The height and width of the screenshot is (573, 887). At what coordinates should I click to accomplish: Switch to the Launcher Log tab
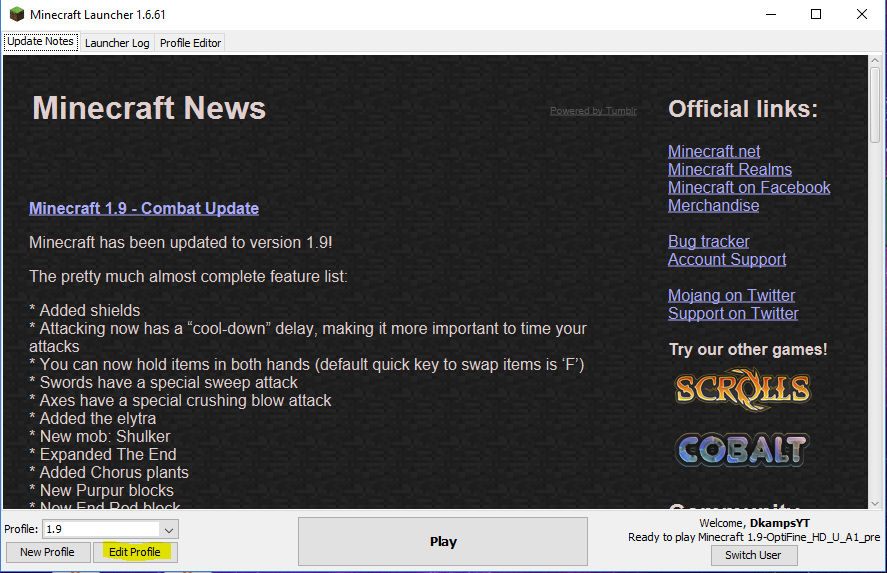[x=117, y=43]
